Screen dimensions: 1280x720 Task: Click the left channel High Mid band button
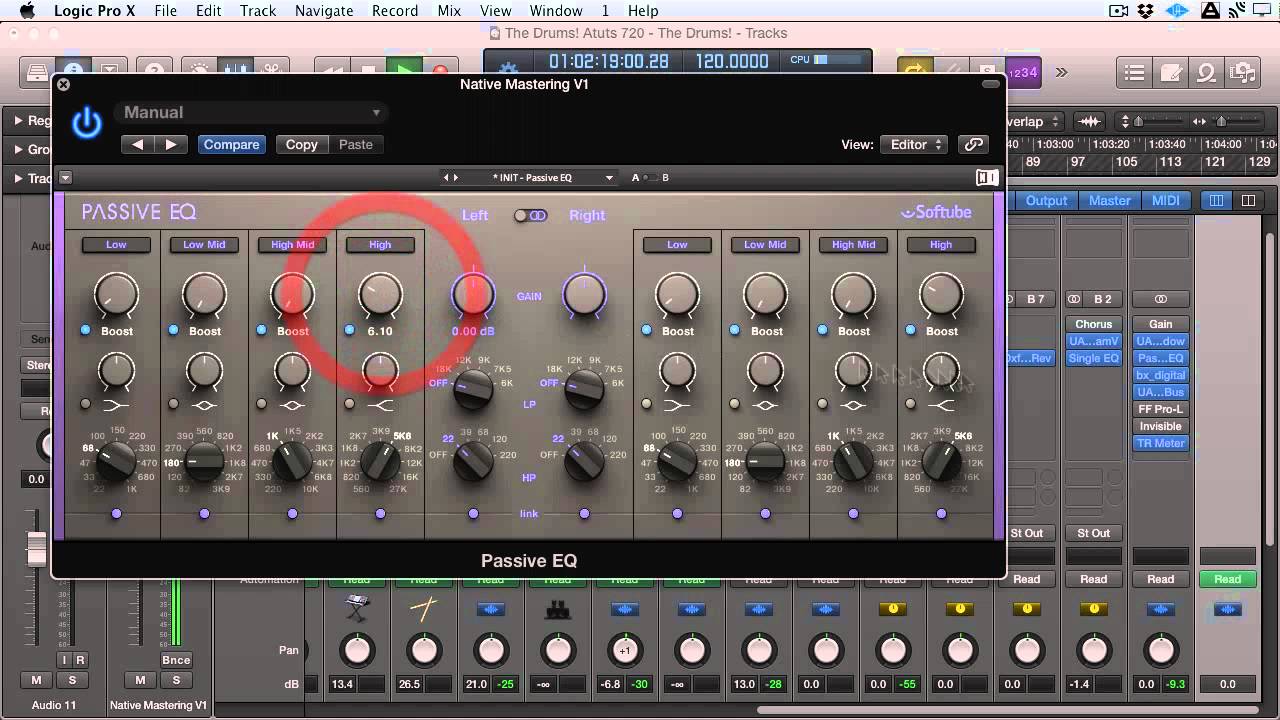(292, 245)
